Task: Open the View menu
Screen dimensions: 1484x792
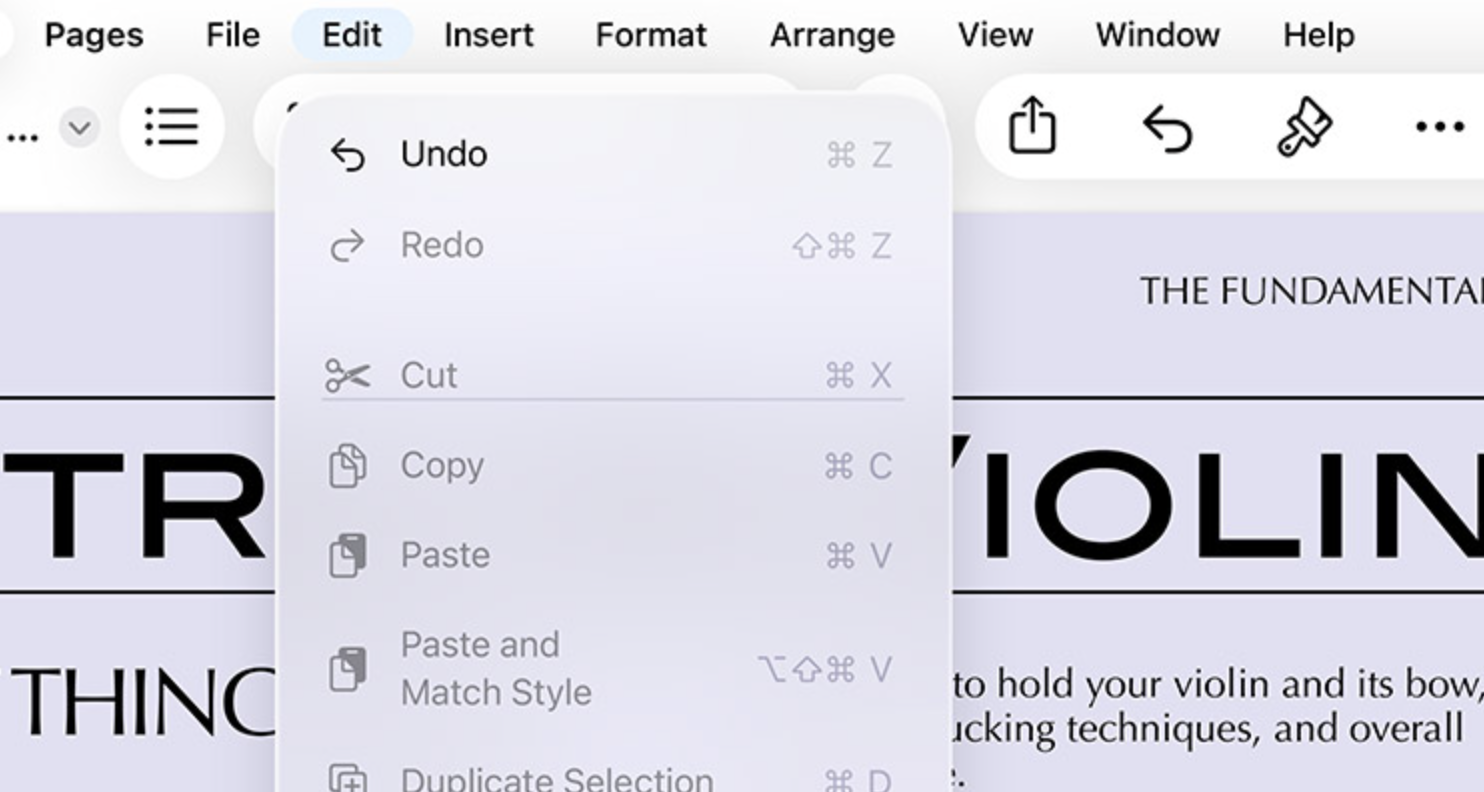Action: point(995,35)
